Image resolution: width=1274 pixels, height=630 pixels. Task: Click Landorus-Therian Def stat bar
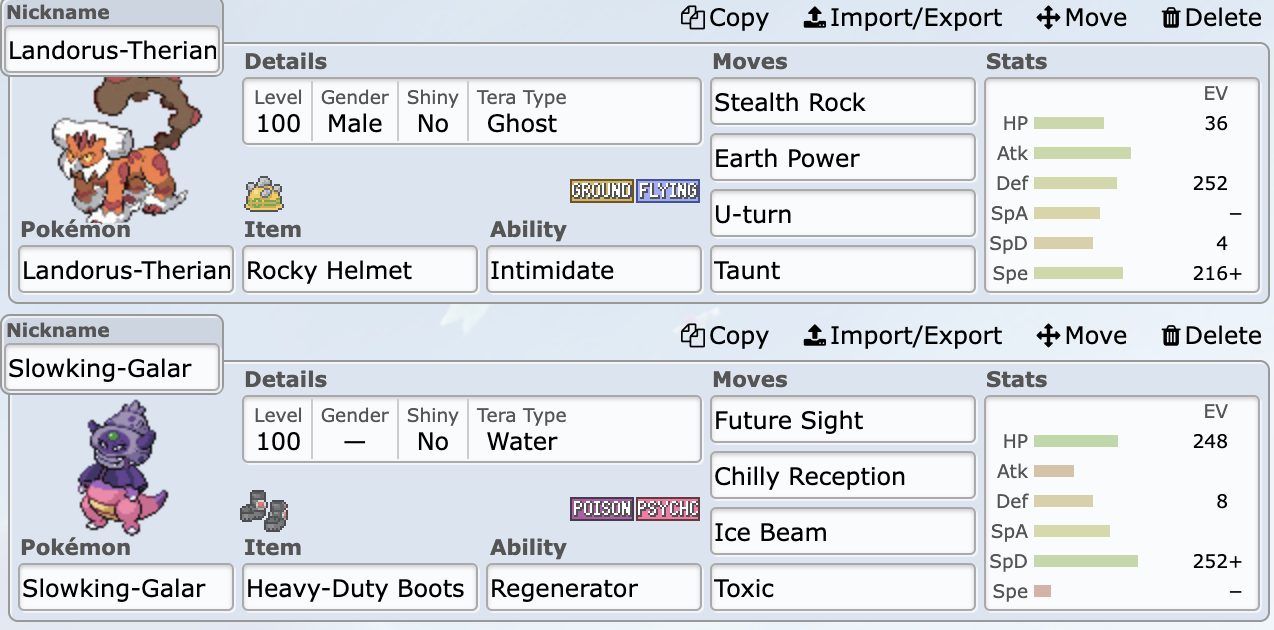coord(1075,183)
